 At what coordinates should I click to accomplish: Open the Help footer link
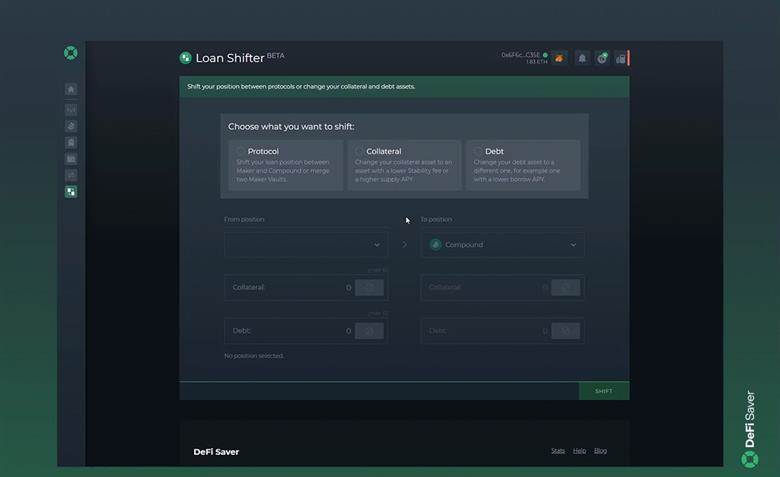click(580, 451)
